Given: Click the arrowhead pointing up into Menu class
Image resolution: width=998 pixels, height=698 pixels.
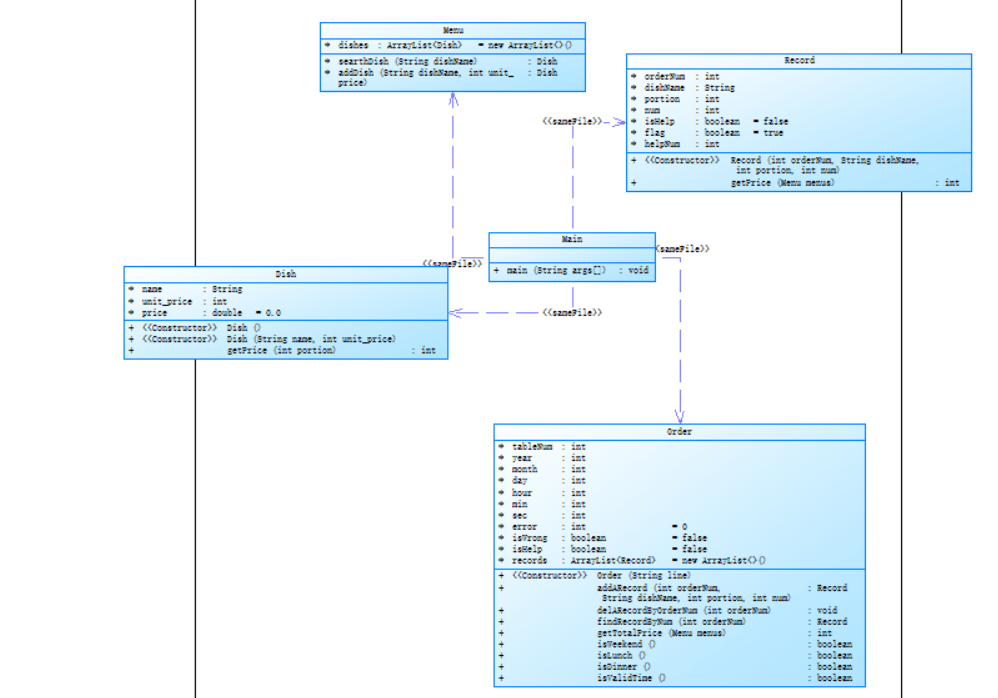Looking at the screenshot, I should pos(453,99).
